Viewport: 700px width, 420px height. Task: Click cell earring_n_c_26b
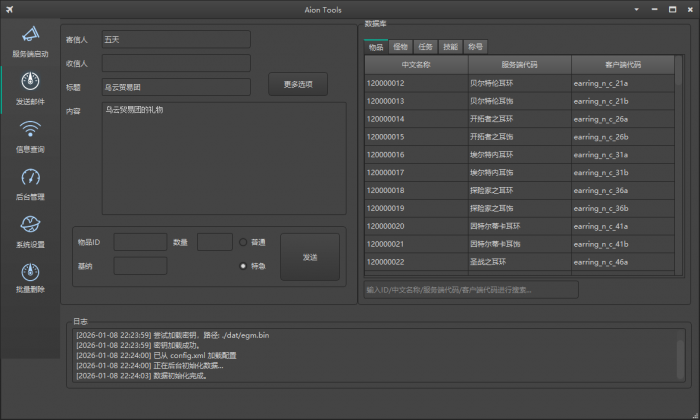(623, 137)
